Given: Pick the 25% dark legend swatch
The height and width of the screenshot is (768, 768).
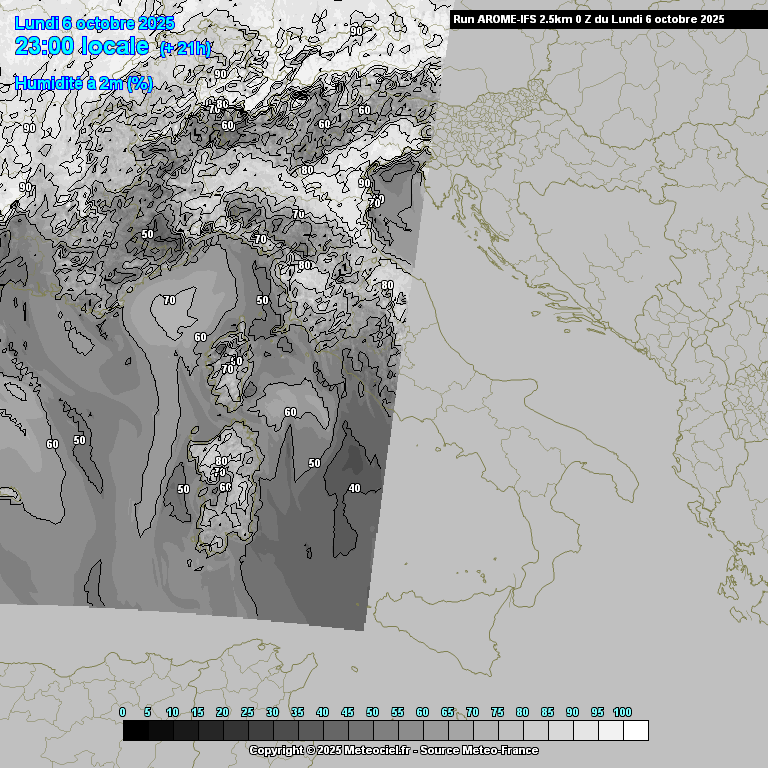Looking at the screenshot, I should click(260, 731).
